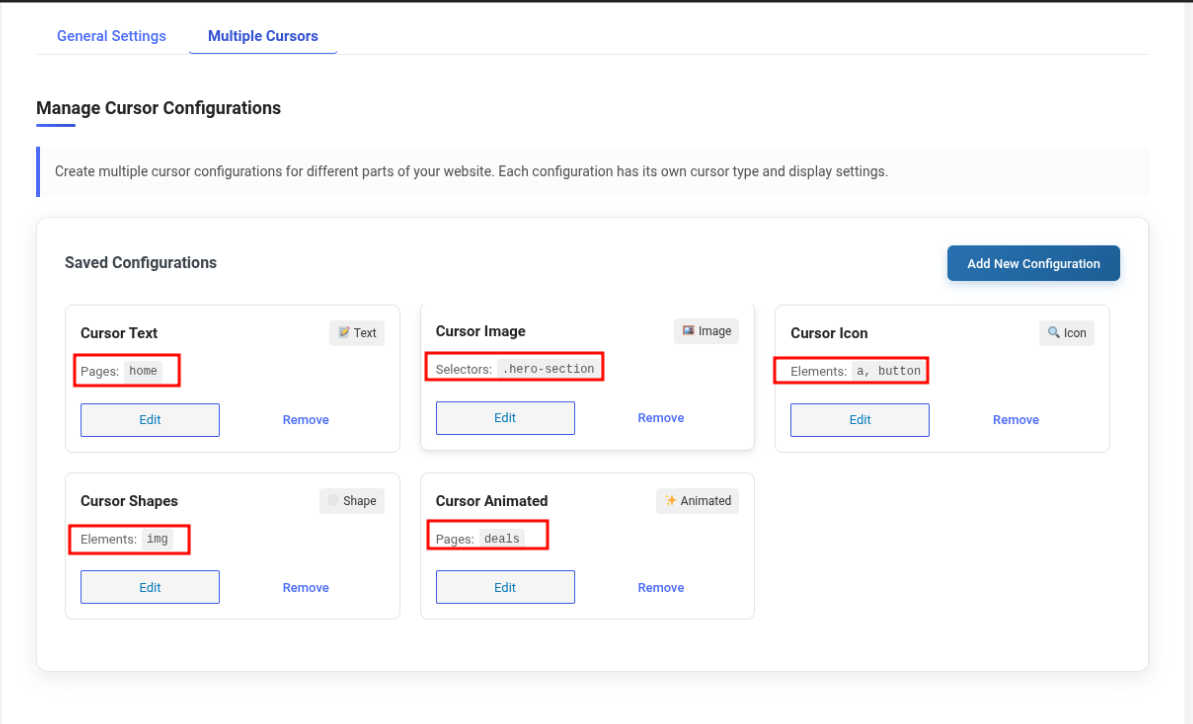Click the Cursor Animated card title
Viewport: 1193px width, 724px height.
492,501
